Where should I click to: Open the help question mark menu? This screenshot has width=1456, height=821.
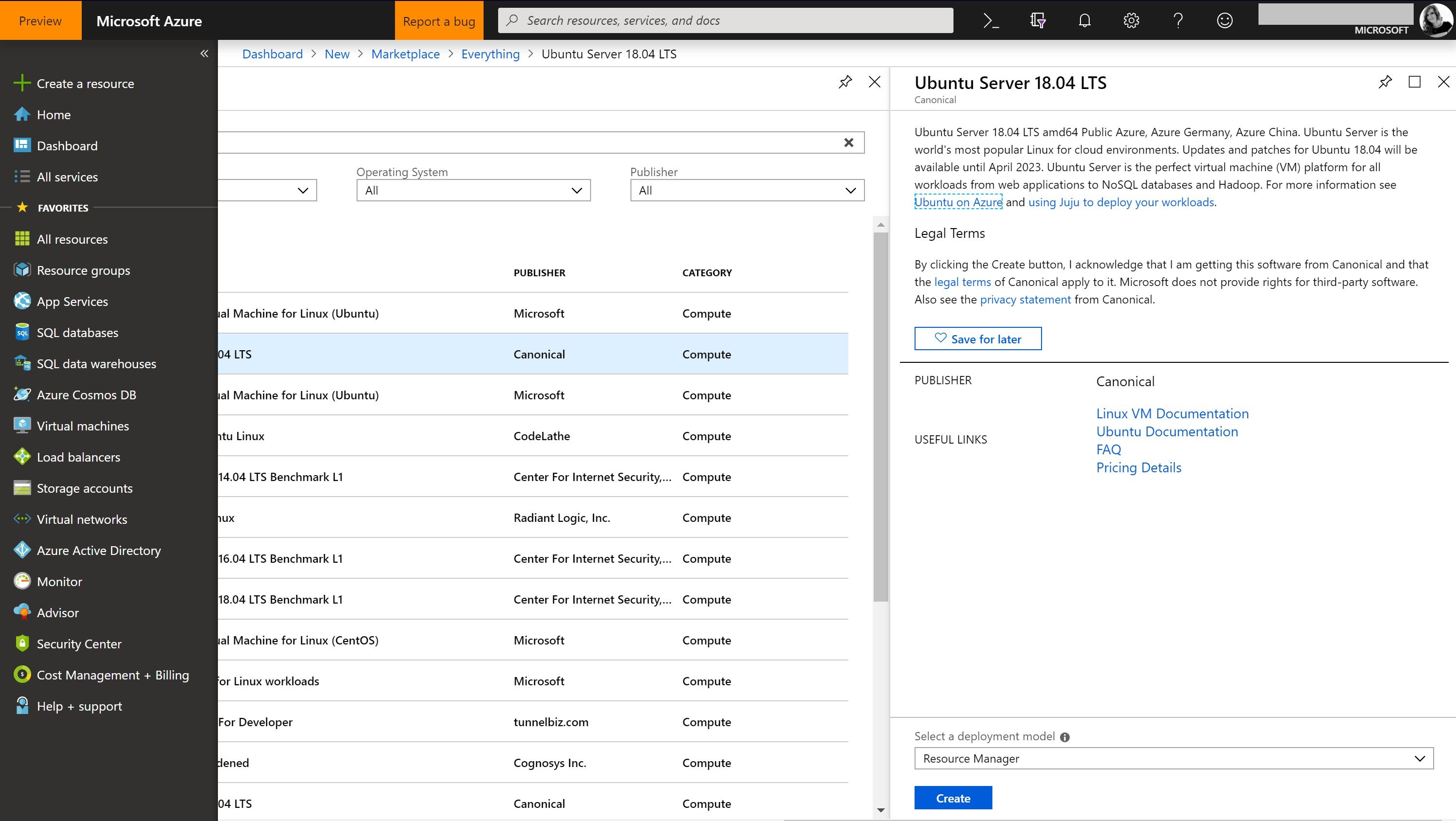[1178, 20]
